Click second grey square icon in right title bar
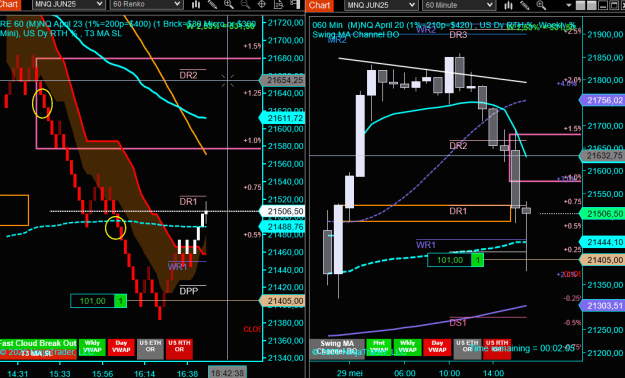Screen dimensions: 625x378 pyautogui.click(x=592, y=6)
